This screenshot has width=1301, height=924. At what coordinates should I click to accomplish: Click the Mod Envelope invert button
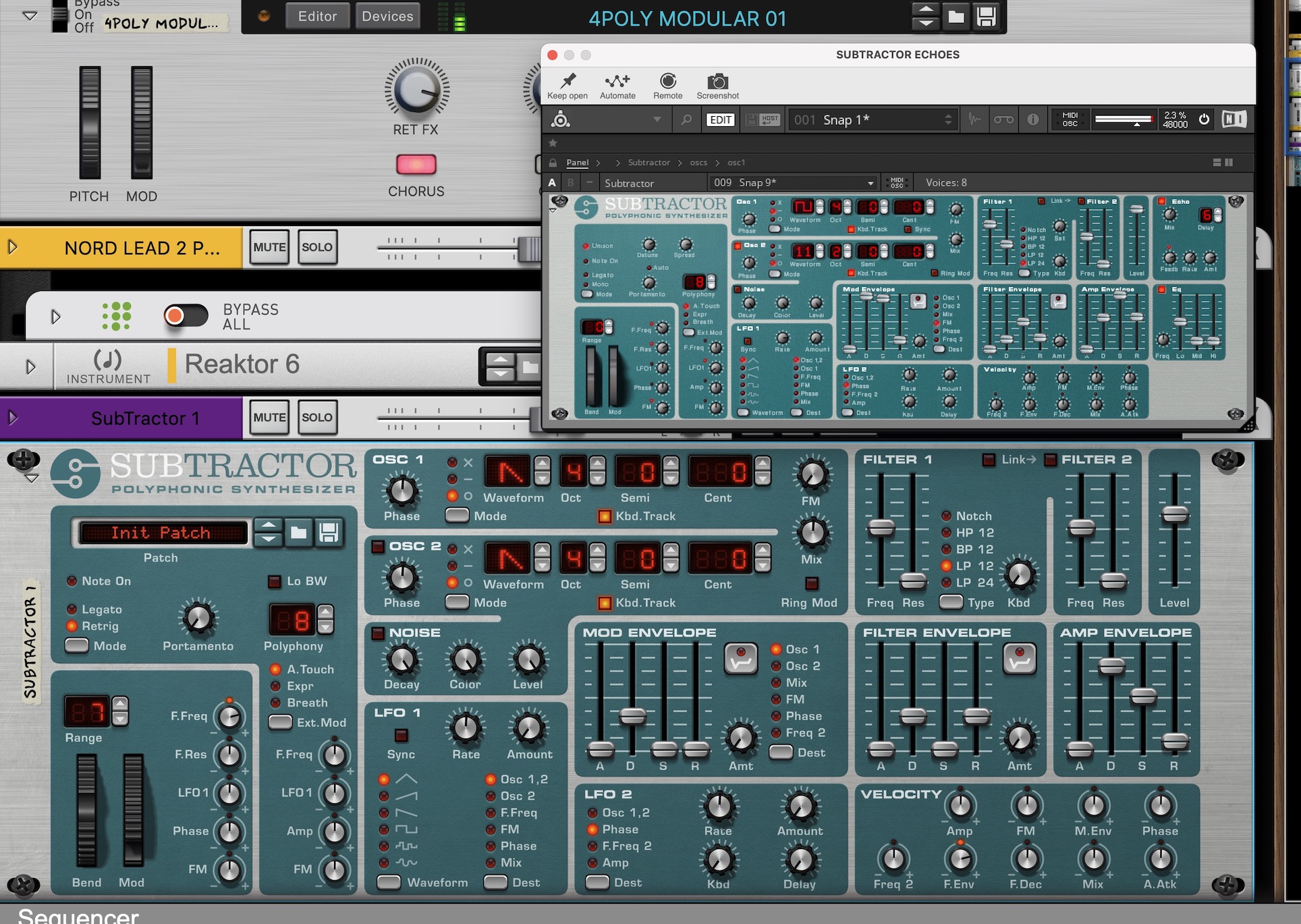741,658
